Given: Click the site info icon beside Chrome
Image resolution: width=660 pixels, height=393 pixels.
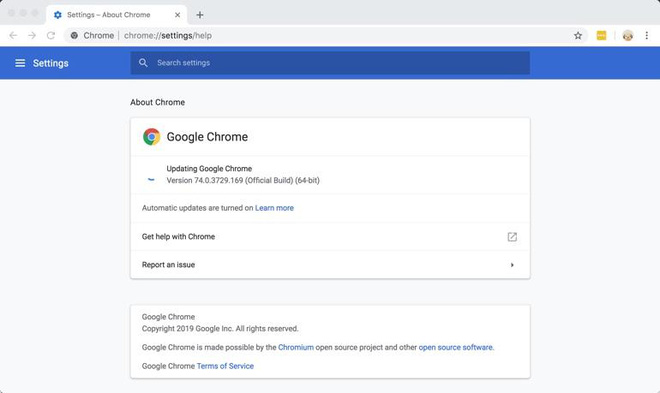Looking at the screenshot, I should tap(74, 36).
